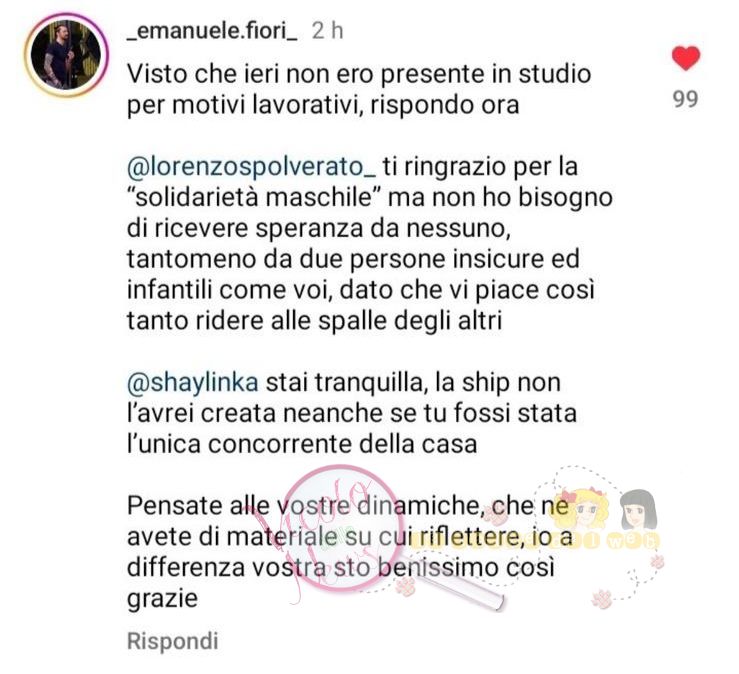
Task: Click the line "tanto ridere alle spalle degli altri"
Action: tap(314, 321)
